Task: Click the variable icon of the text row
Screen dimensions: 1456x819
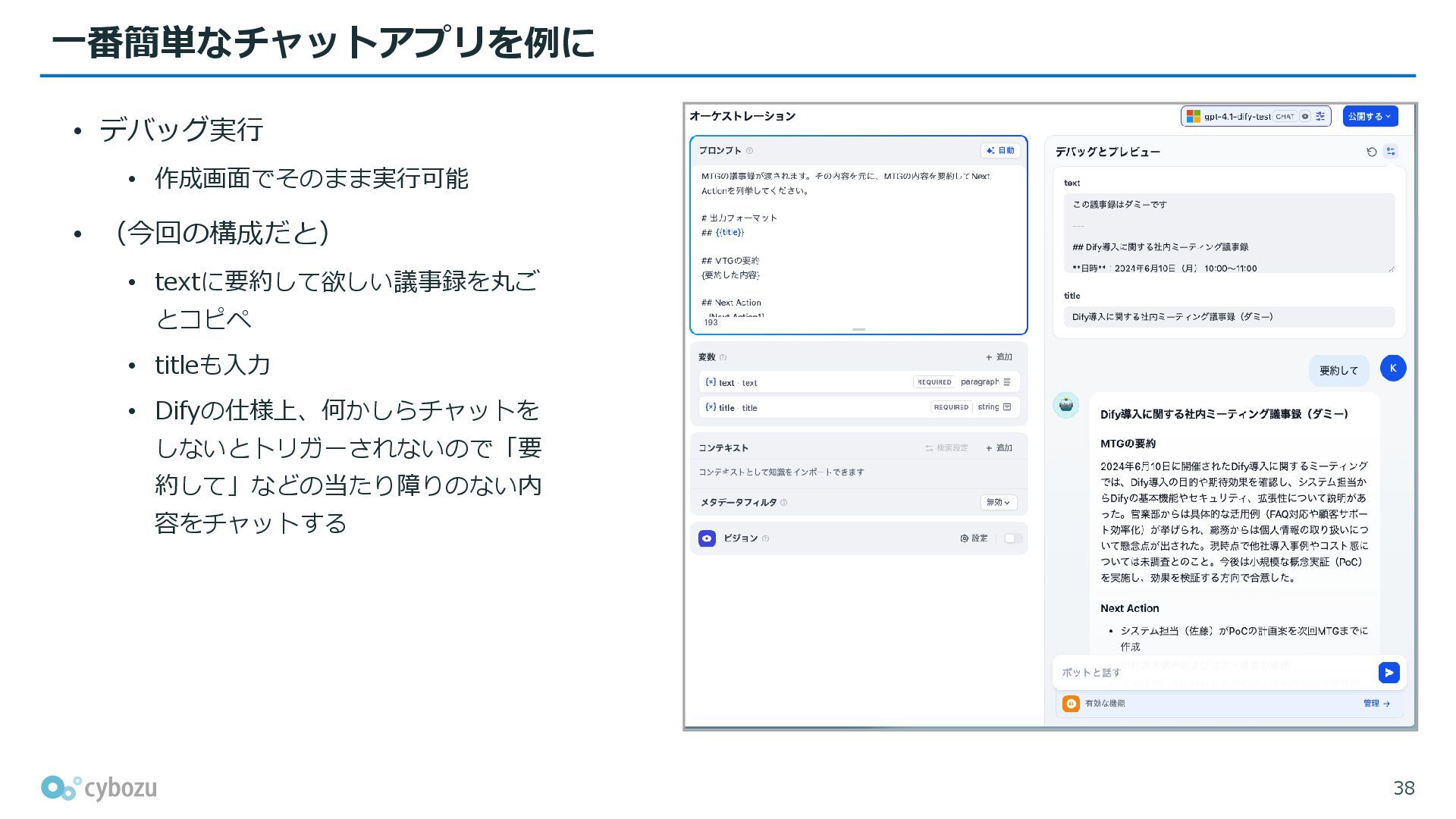Action: point(711,382)
